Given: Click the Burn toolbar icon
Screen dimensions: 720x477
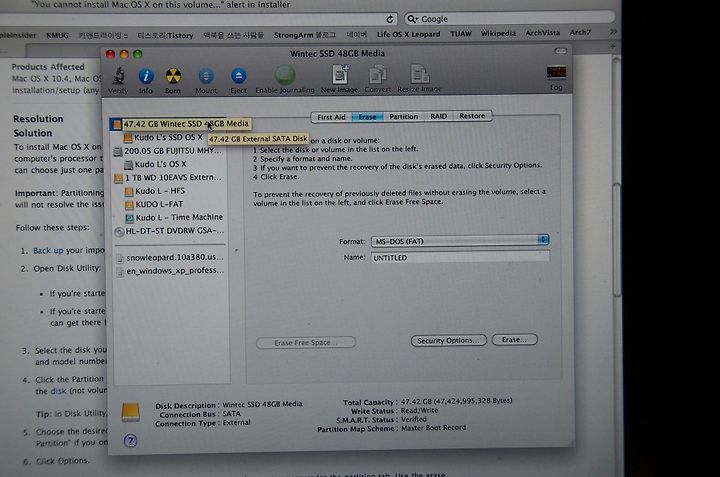Looking at the screenshot, I should [x=173, y=76].
